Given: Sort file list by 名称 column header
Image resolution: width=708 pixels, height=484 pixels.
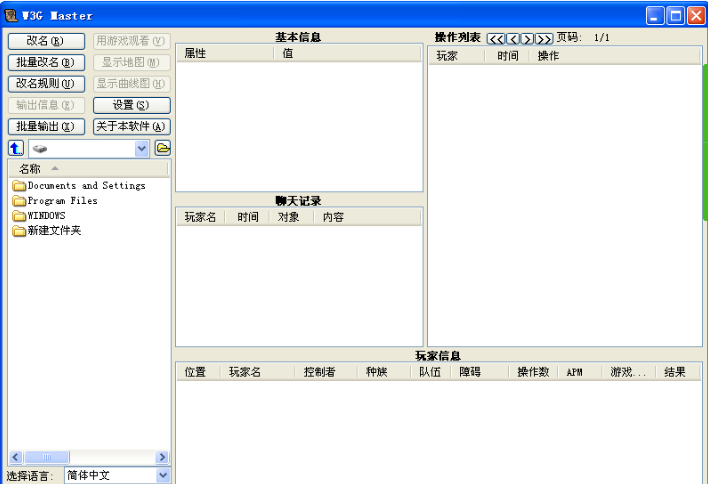Looking at the screenshot, I should [88, 169].
